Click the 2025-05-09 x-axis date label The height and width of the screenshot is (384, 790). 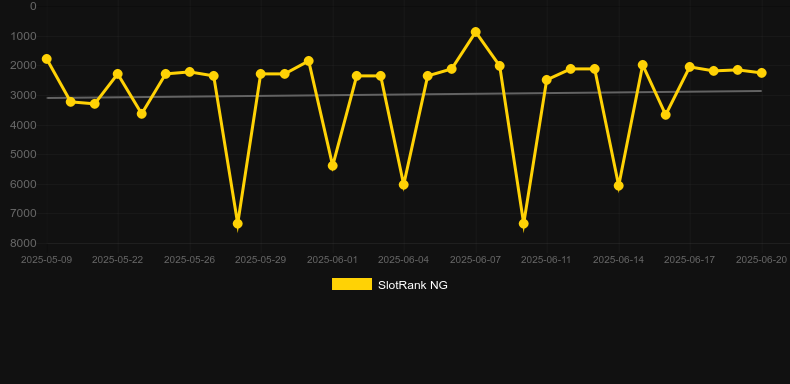pyautogui.click(x=46, y=260)
